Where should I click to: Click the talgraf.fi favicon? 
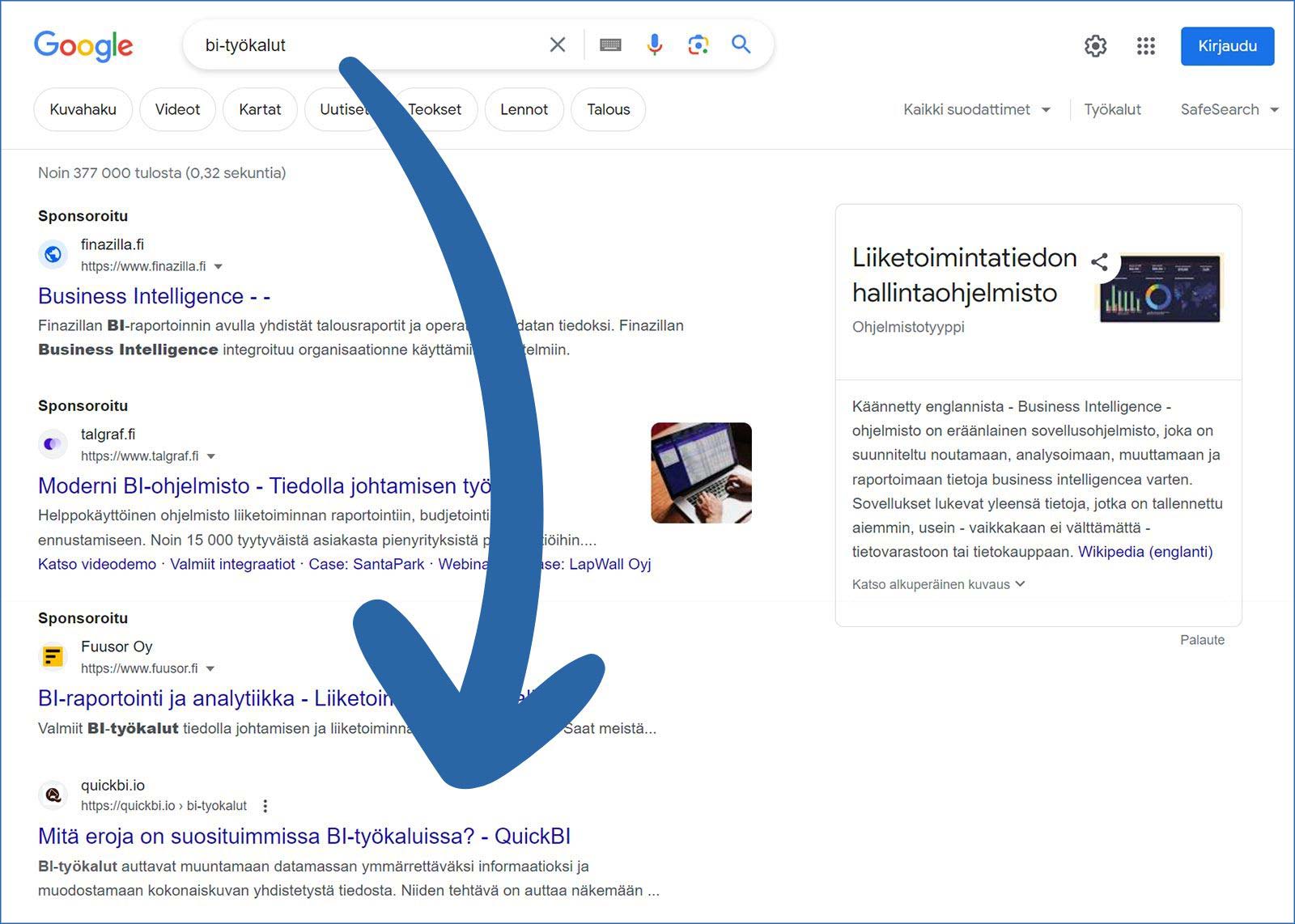53,444
